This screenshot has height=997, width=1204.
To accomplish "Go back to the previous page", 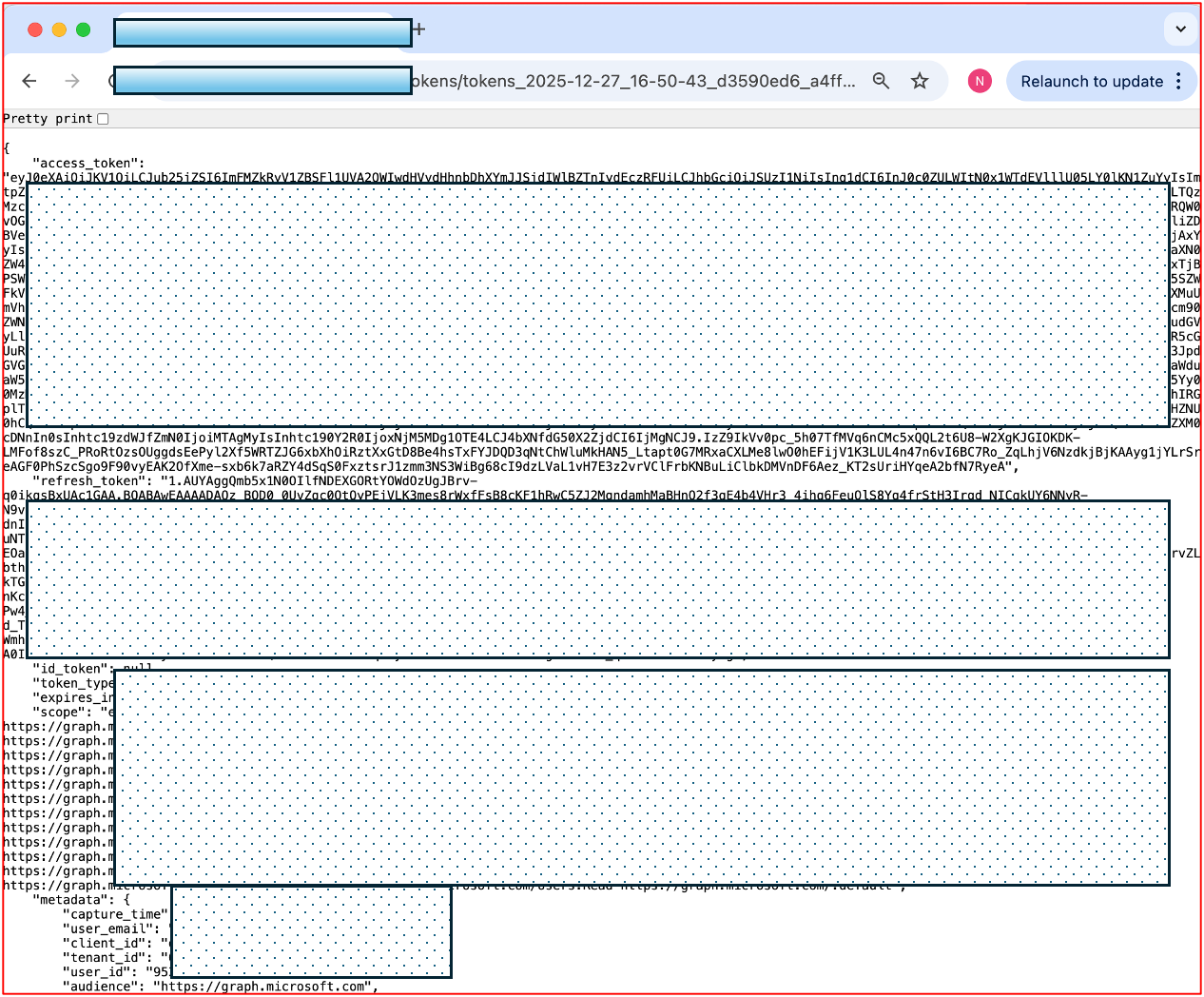I will [29, 81].
